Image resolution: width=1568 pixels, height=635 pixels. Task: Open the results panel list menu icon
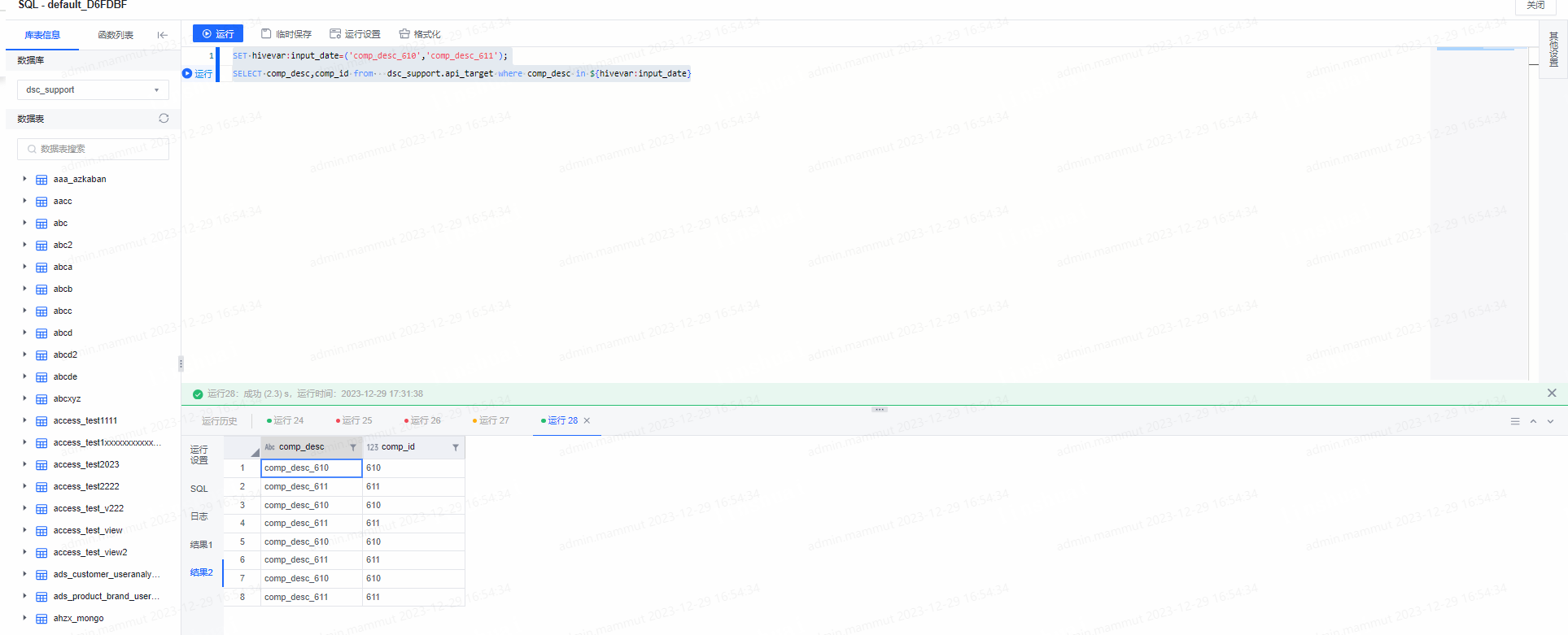[x=1515, y=421]
